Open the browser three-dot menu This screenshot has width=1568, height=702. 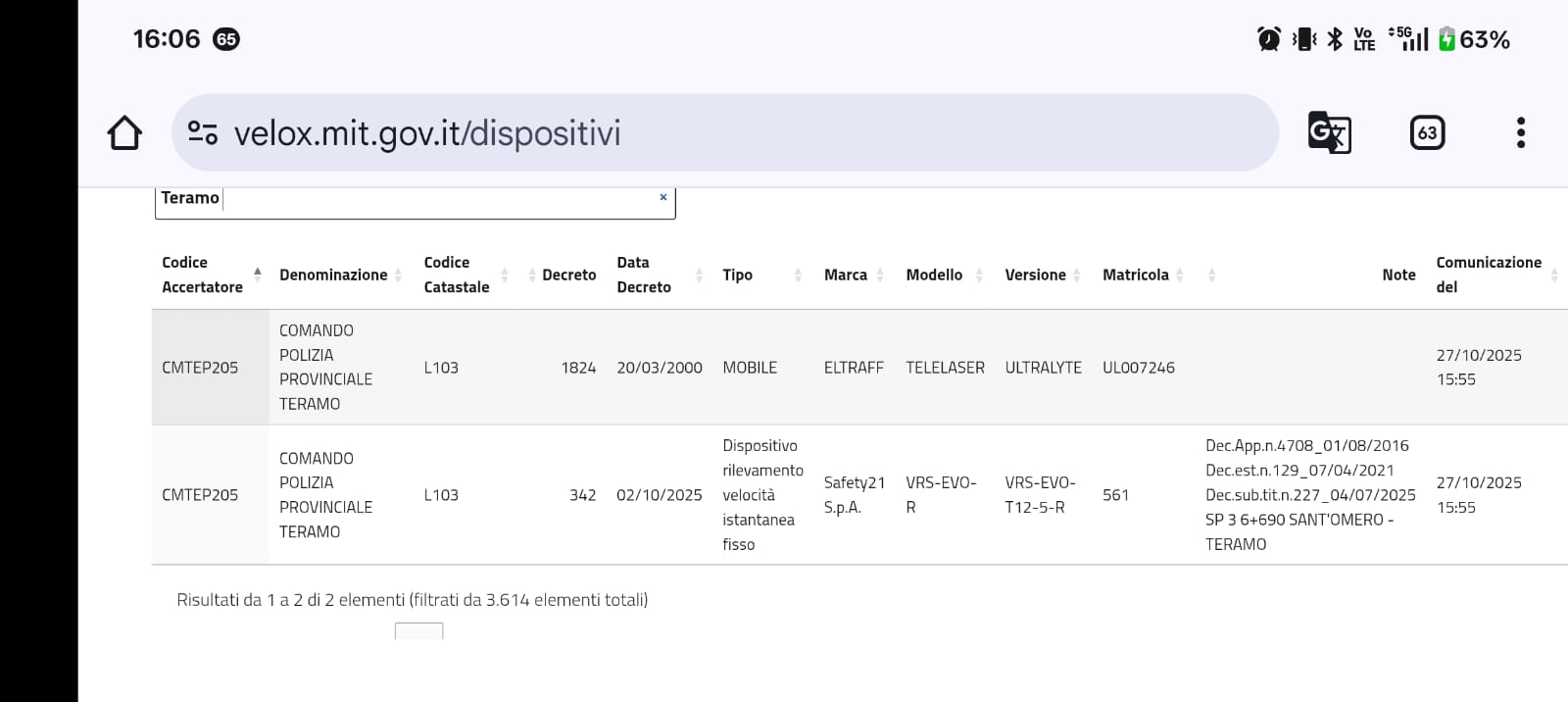click(x=1520, y=132)
